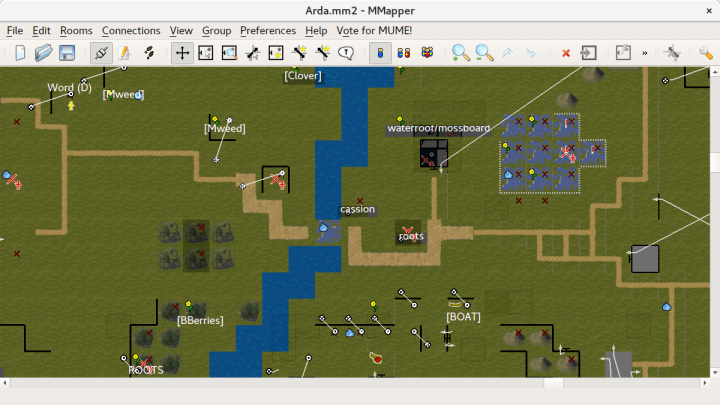Select the move map crosshair tool
720x405 pixels.
click(x=182, y=53)
